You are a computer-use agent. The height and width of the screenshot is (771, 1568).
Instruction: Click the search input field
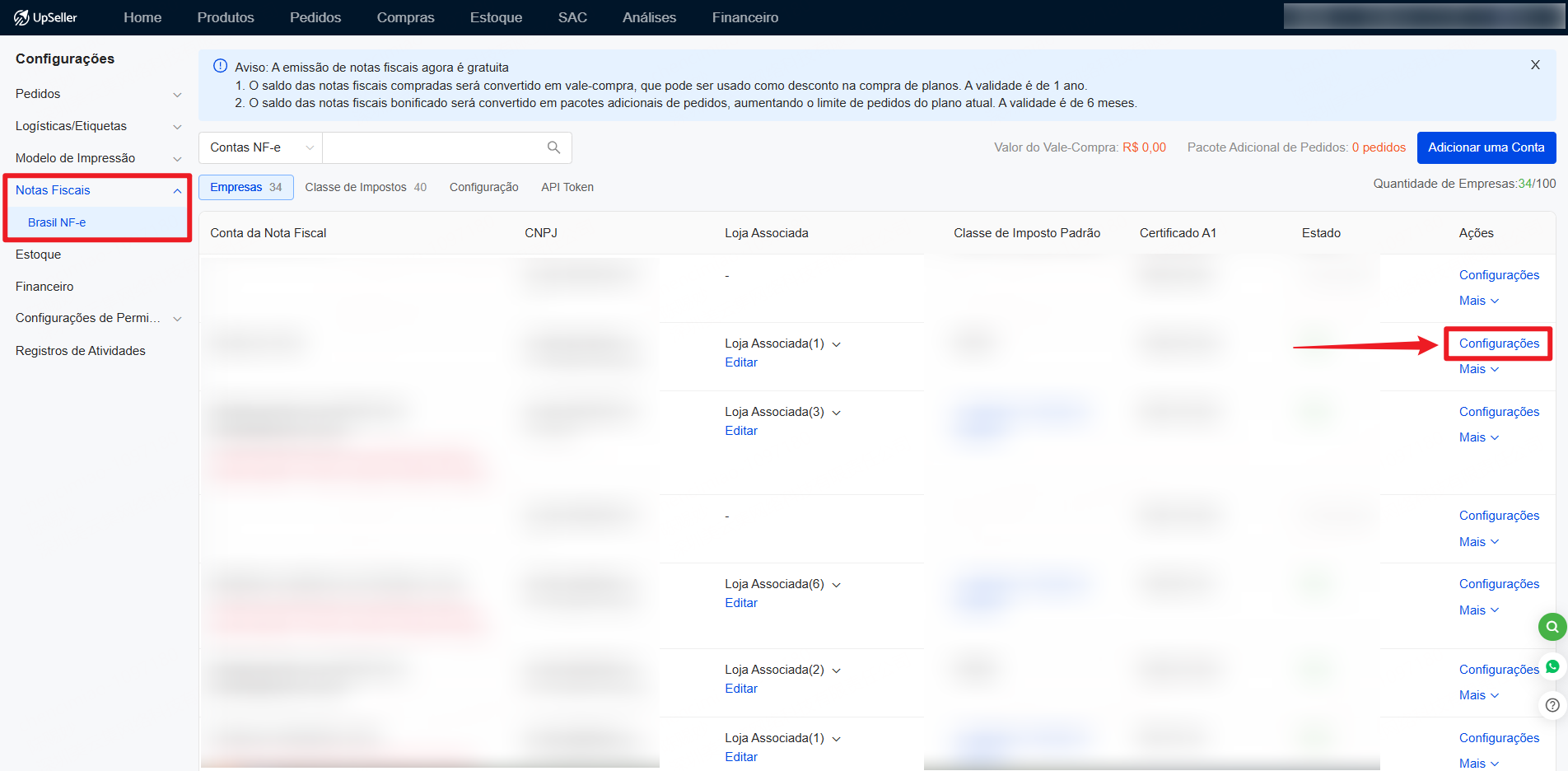(x=434, y=147)
